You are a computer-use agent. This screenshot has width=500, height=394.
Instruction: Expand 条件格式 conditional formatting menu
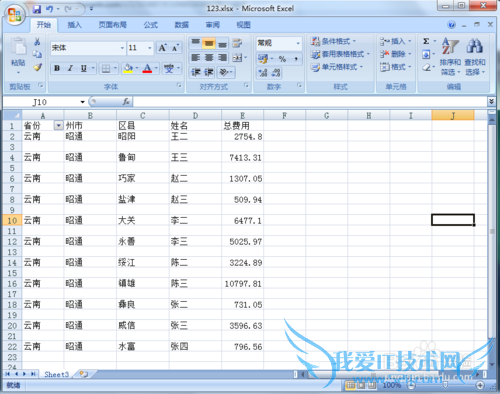[x=333, y=41]
